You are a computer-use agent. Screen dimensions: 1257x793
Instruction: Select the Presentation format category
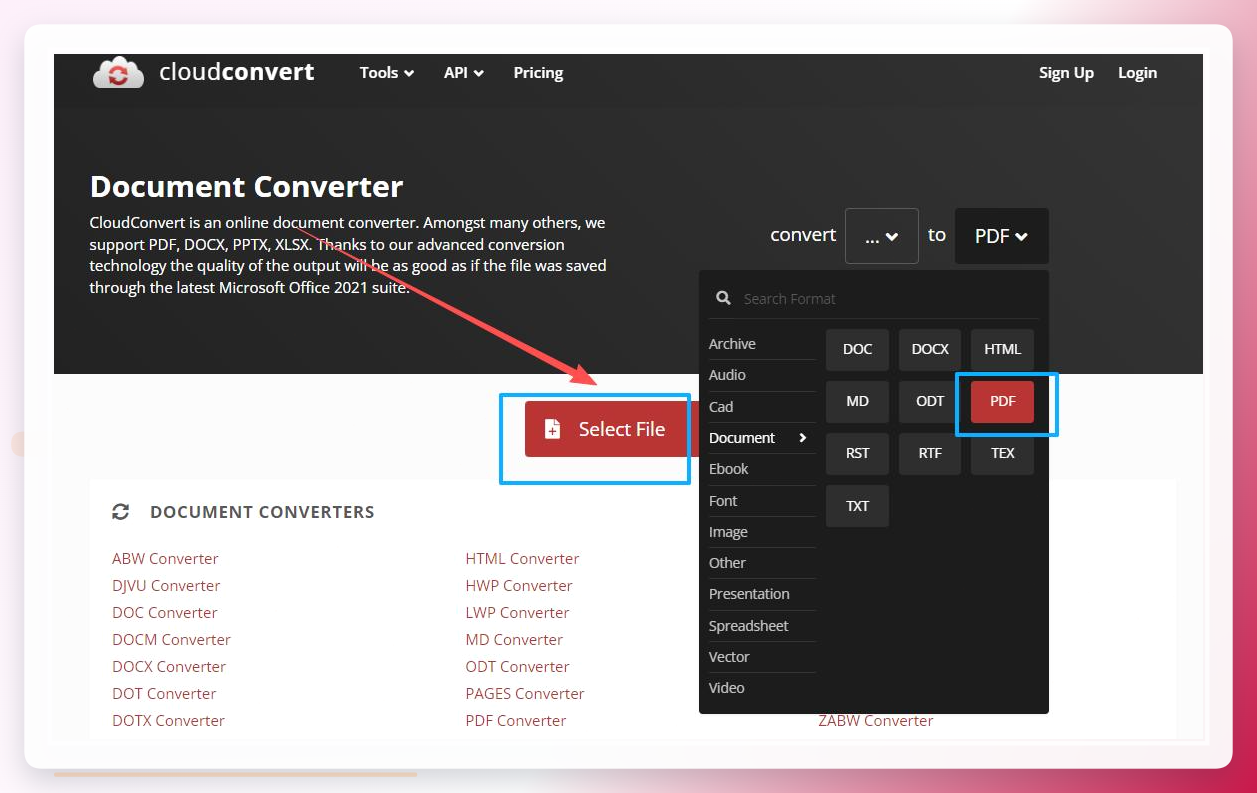click(761, 594)
